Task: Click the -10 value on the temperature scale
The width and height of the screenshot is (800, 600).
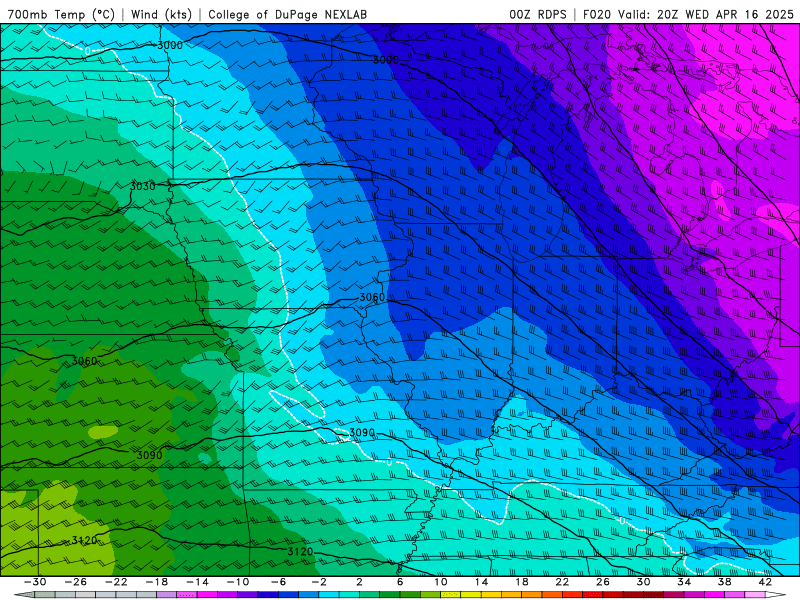Action: coord(238,582)
